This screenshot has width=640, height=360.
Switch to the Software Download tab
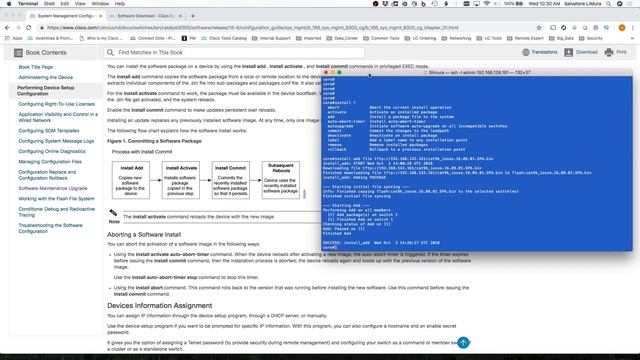(x=145, y=16)
